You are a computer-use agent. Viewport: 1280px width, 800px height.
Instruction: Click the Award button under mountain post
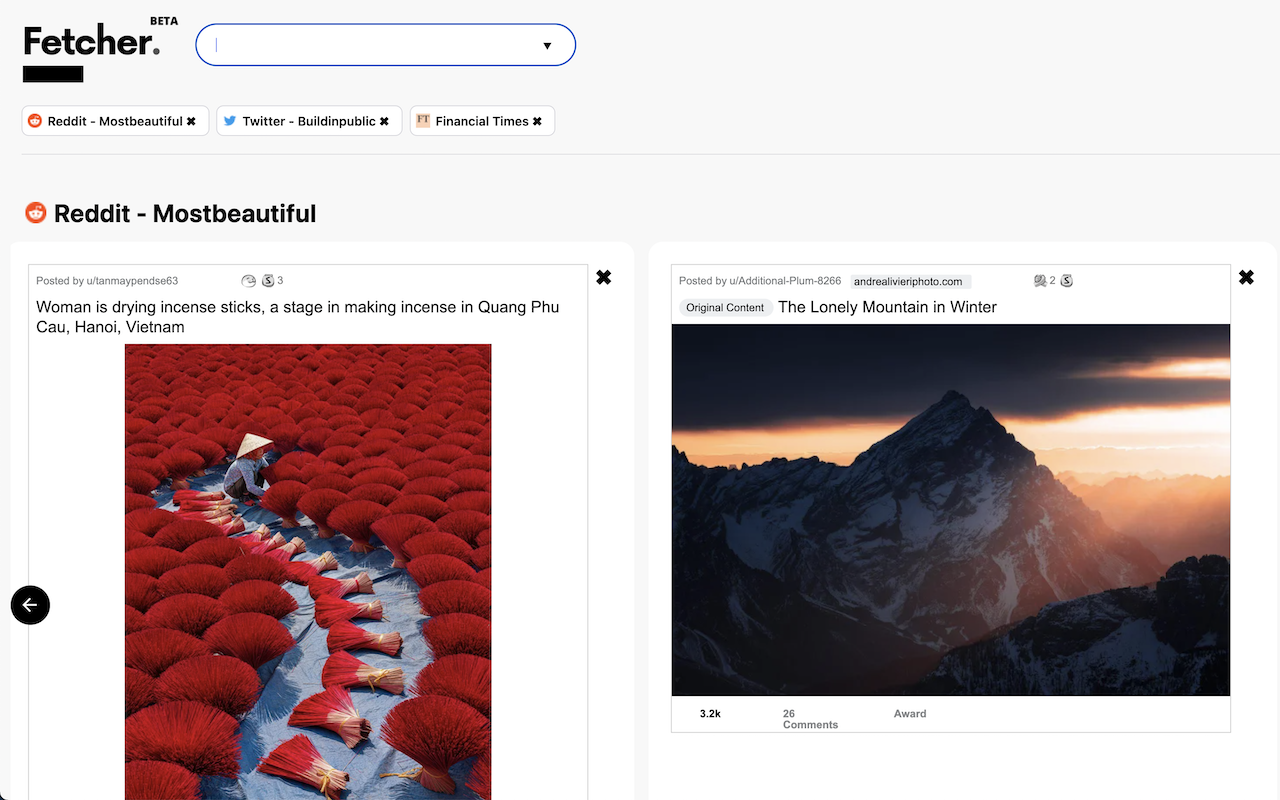(910, 714)
